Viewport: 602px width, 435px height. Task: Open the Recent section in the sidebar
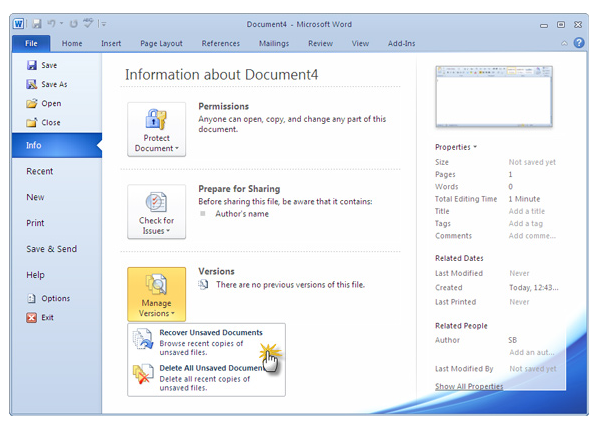click(40, 171)
